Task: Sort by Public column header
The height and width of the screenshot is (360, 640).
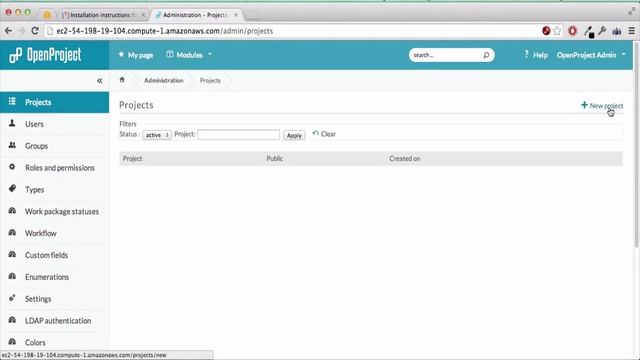Action: pos(275,158)
